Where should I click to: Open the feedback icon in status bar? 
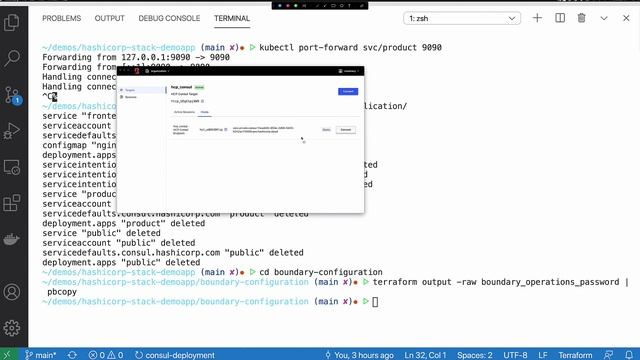pos(609,355)
